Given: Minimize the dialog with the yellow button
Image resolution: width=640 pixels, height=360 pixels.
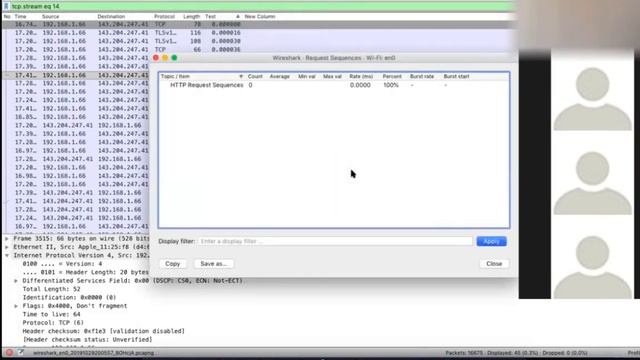Looking at the screenshot, I should (x=165, y=58).
